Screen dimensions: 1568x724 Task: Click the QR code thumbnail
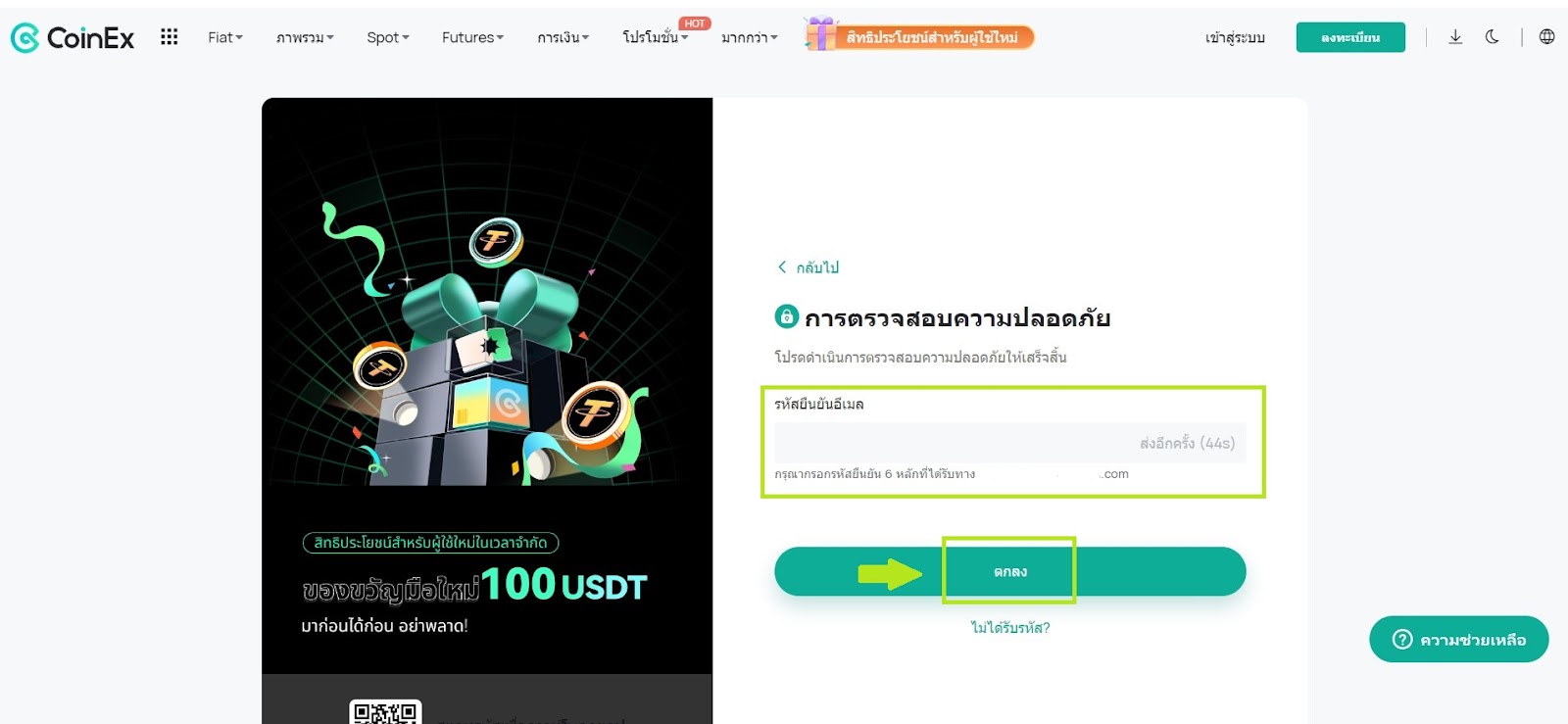pyautogui.click(x=385, y=712)
